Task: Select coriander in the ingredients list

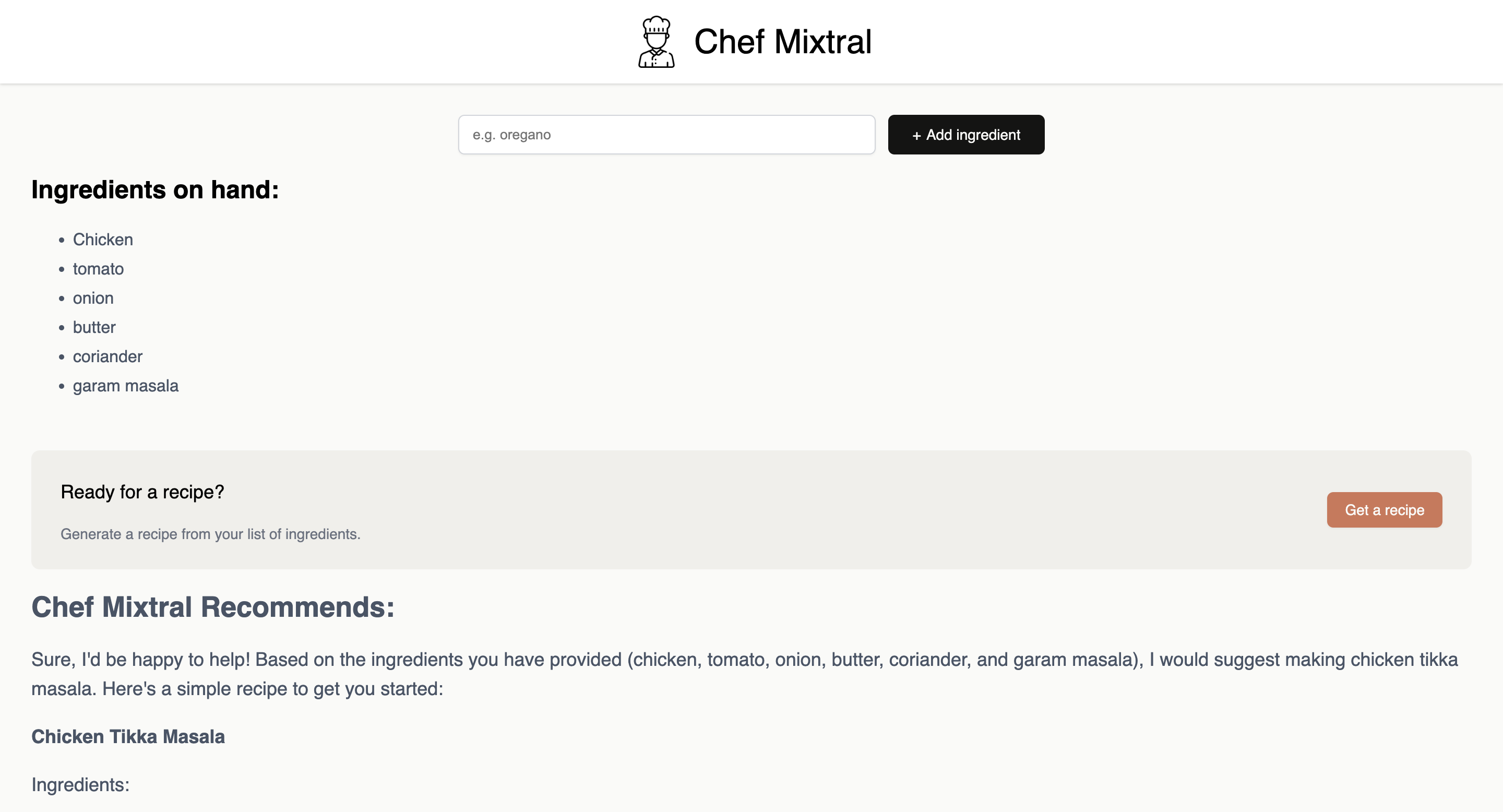Action: pyautogui.click(x=108, y=356)
